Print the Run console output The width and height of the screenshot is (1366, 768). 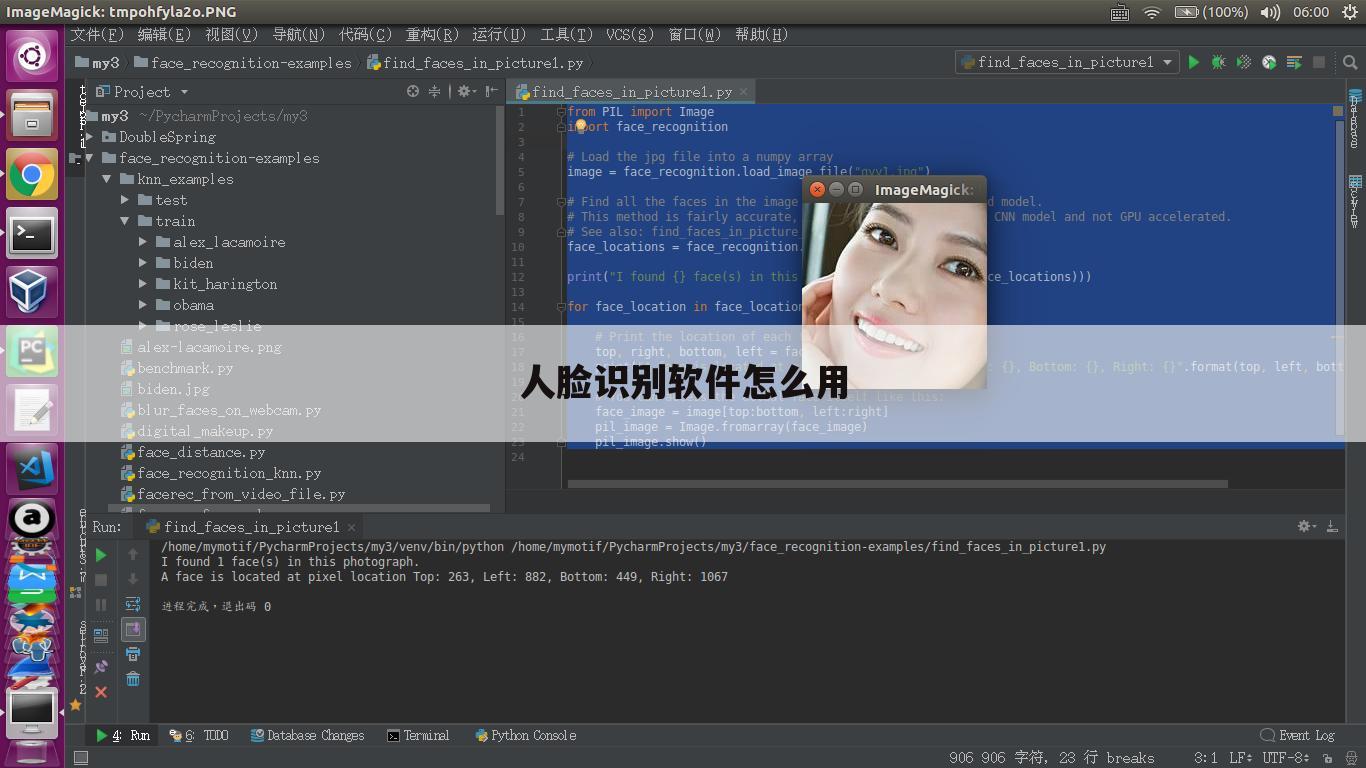[133, 654]
